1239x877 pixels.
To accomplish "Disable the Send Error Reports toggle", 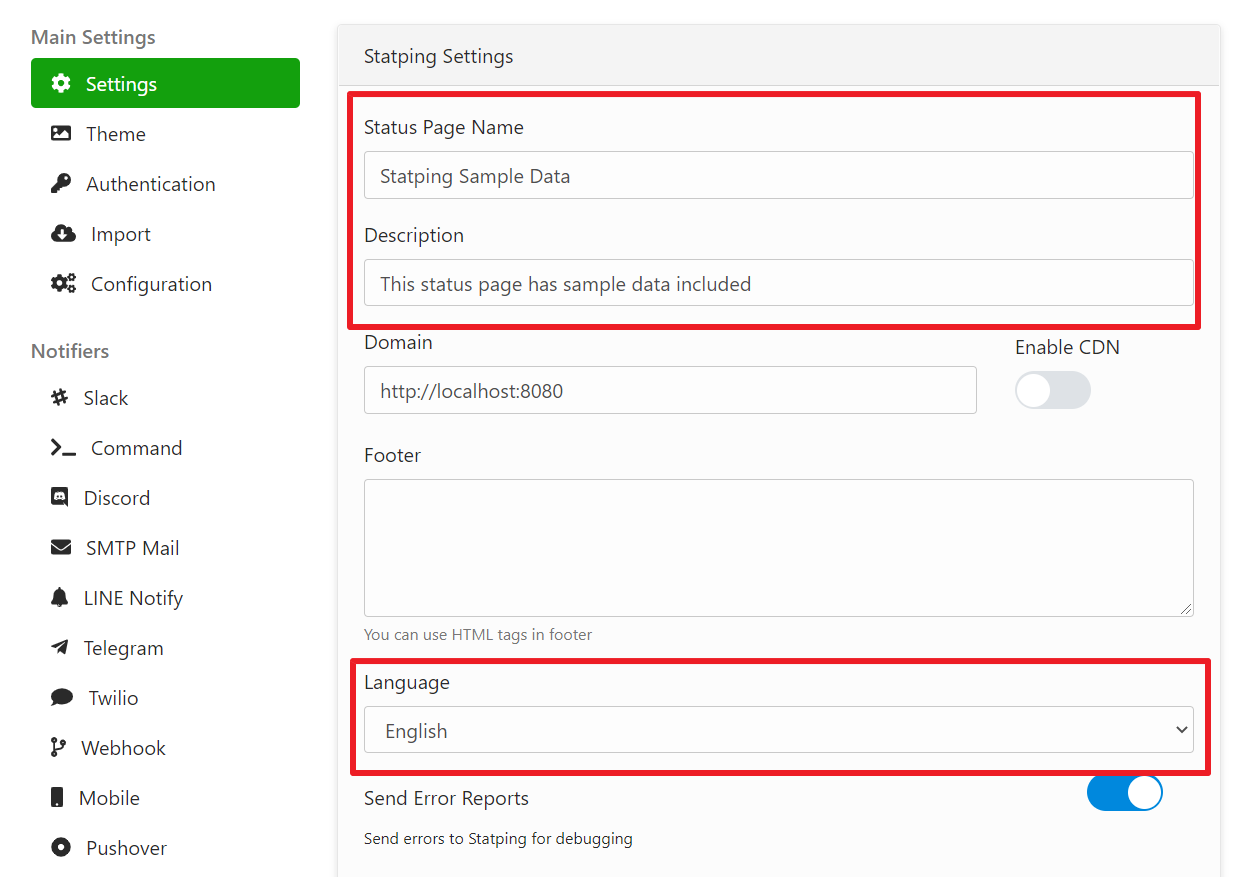I will 1125,792.
